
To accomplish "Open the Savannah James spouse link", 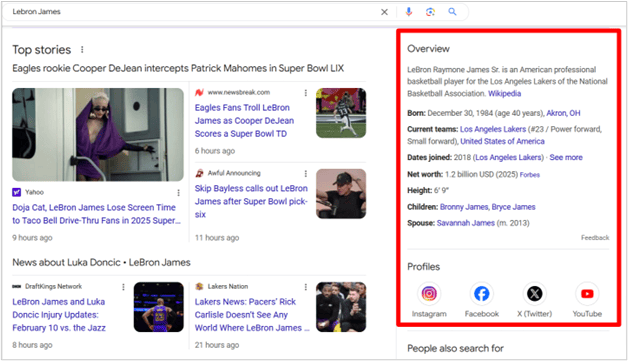I will click(x=465, y=223).
